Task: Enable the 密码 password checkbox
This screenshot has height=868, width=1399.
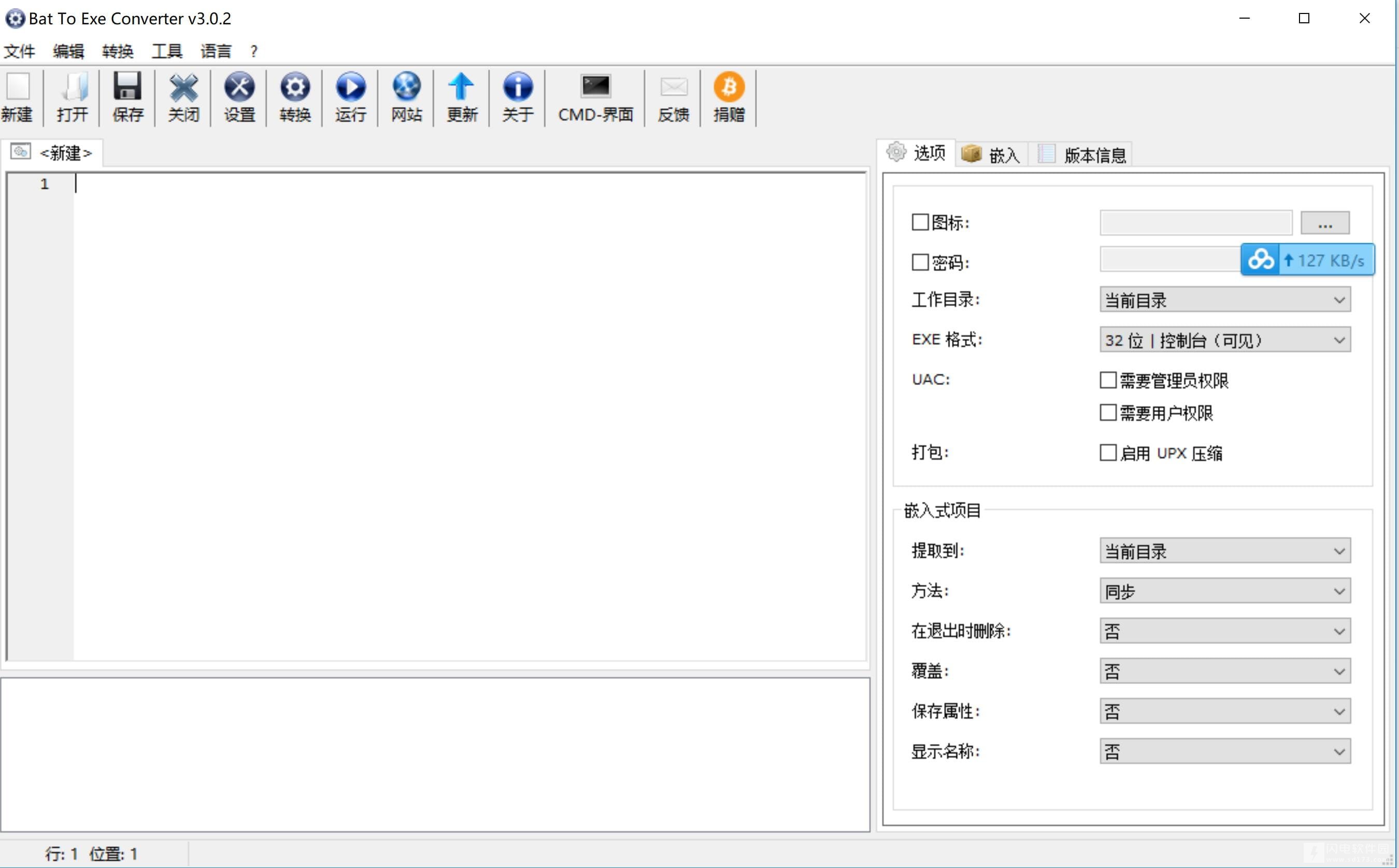Action: tap(920, 263)
